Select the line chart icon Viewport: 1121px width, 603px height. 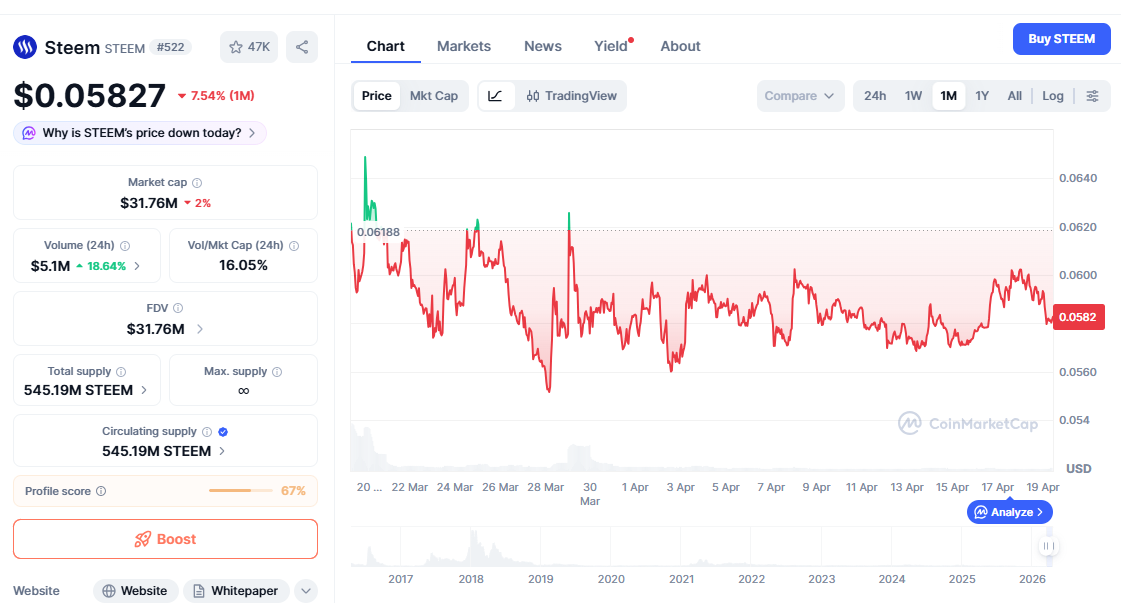tap(496, 96)
